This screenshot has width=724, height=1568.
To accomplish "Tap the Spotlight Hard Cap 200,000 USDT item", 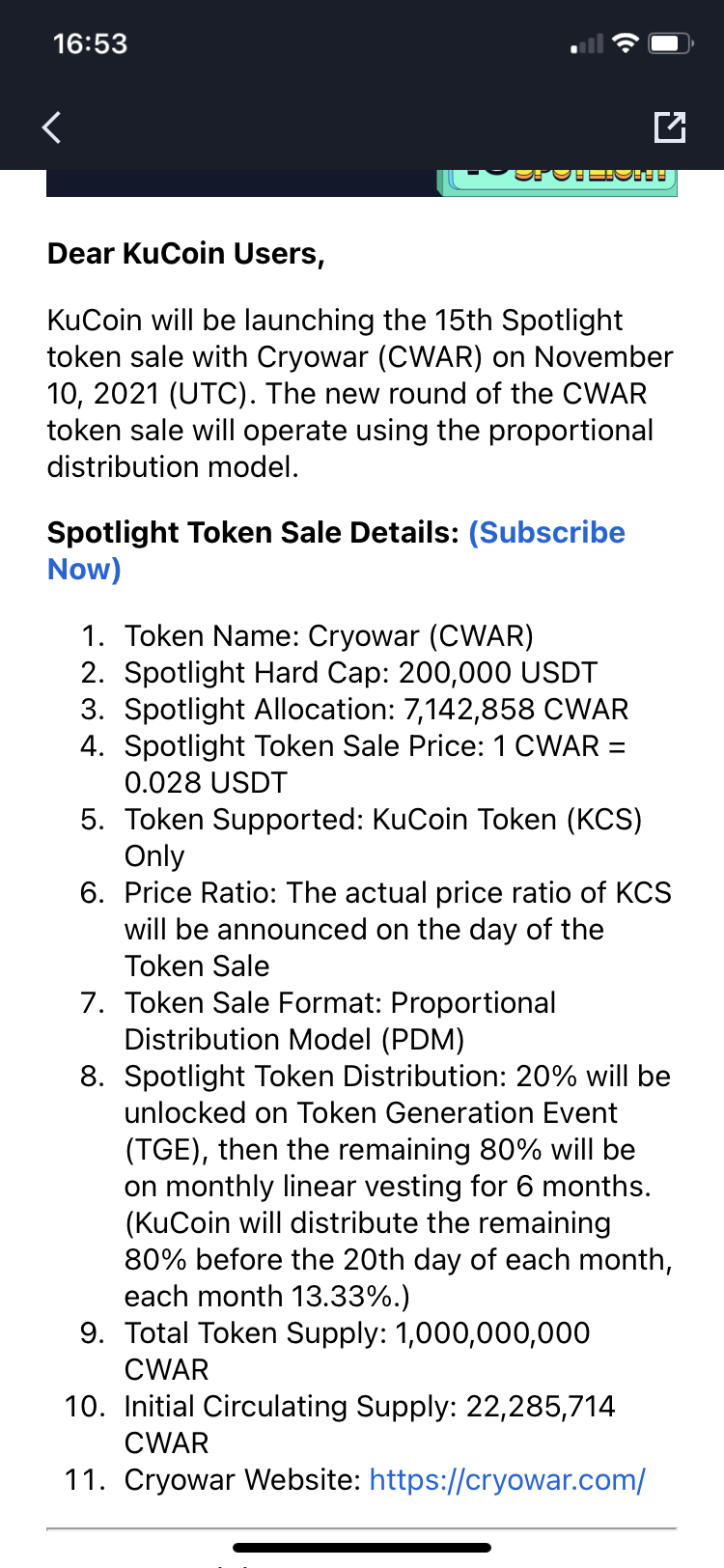I will point(360,672).
